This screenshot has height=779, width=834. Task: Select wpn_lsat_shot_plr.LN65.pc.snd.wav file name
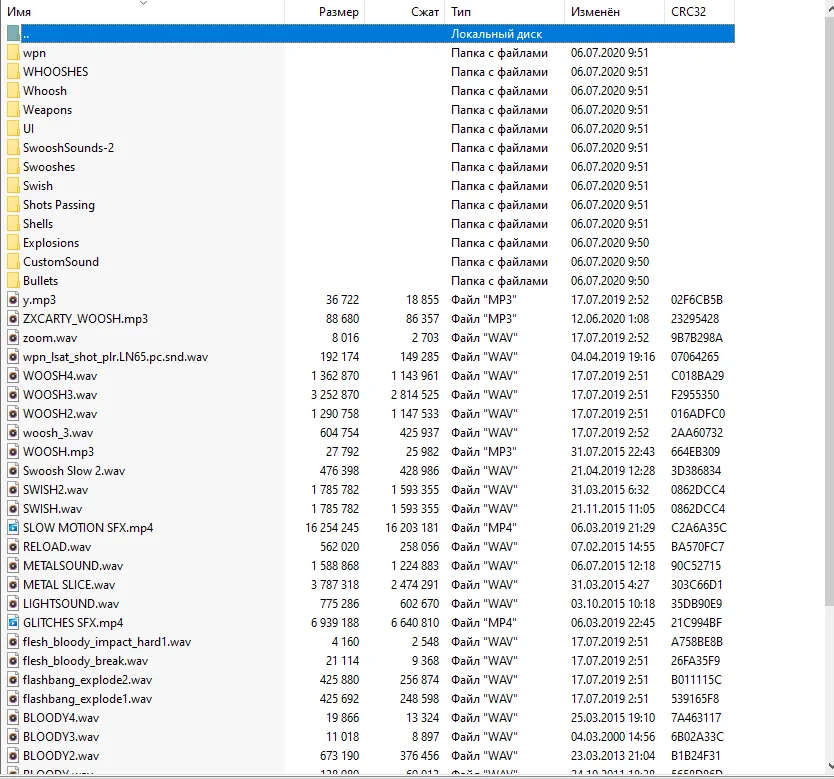(115, 357)
